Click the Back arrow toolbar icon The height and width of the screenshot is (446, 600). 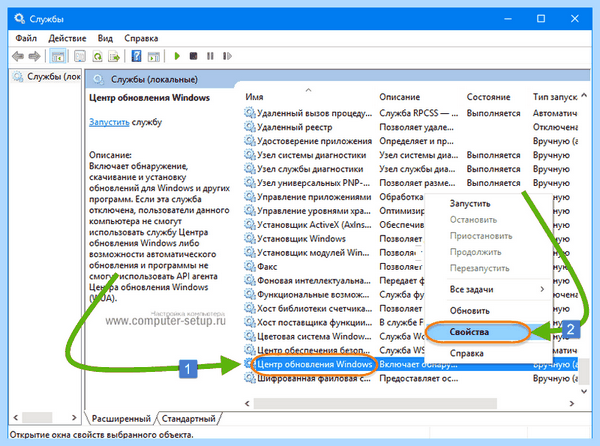18,56
